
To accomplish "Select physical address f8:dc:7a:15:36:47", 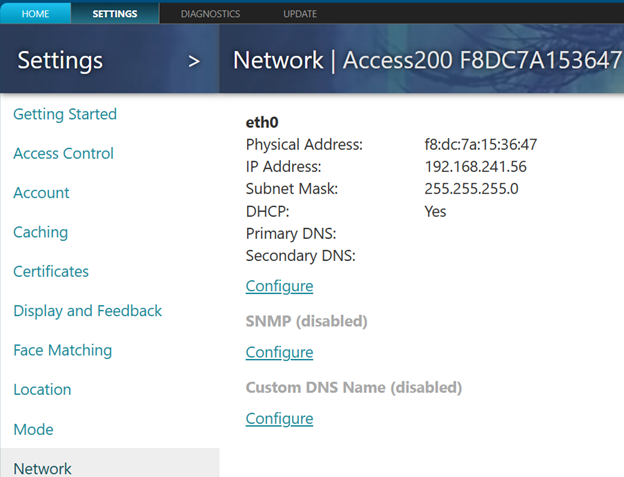I will pyautogui.click(x=481, y=144).
